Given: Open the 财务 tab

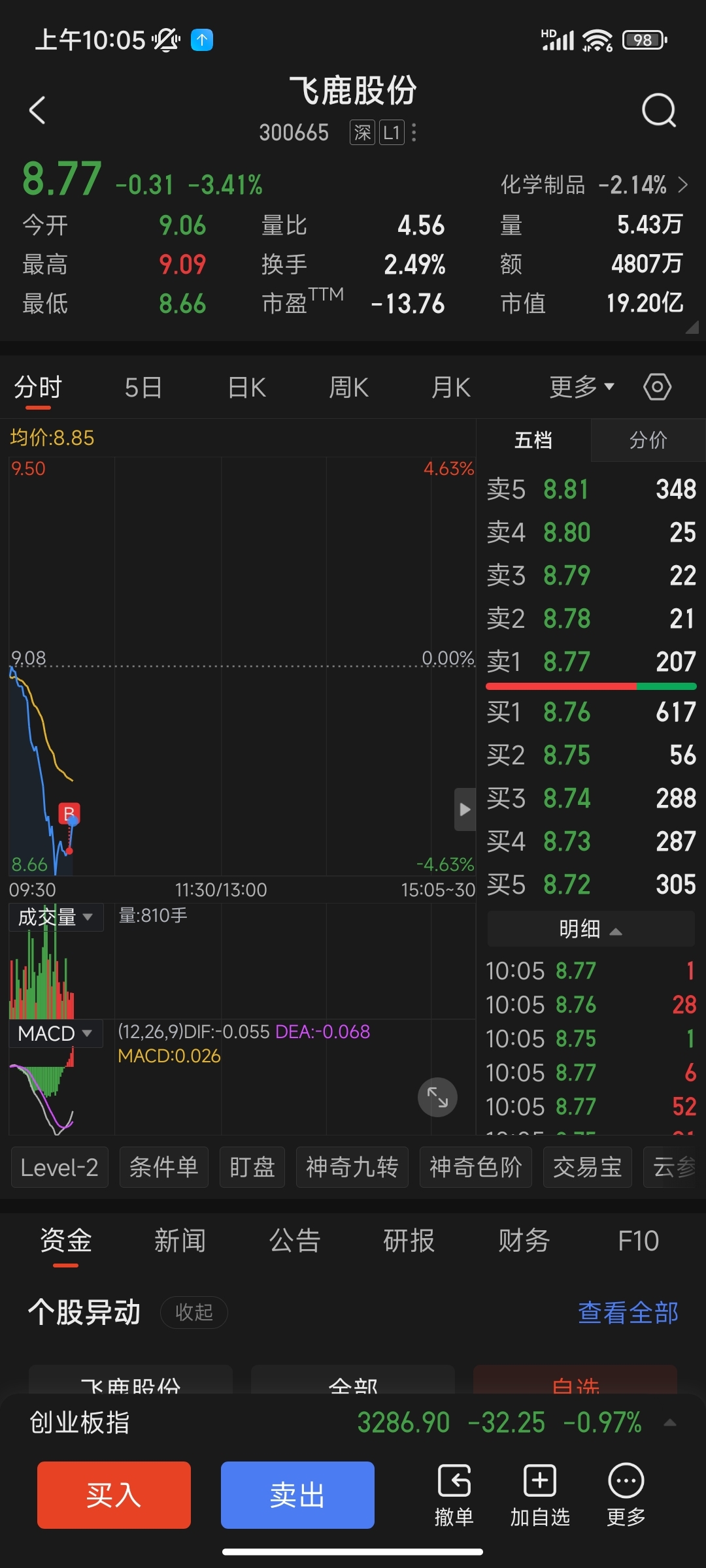Looking at the screenshot, I should (524, 1240).
